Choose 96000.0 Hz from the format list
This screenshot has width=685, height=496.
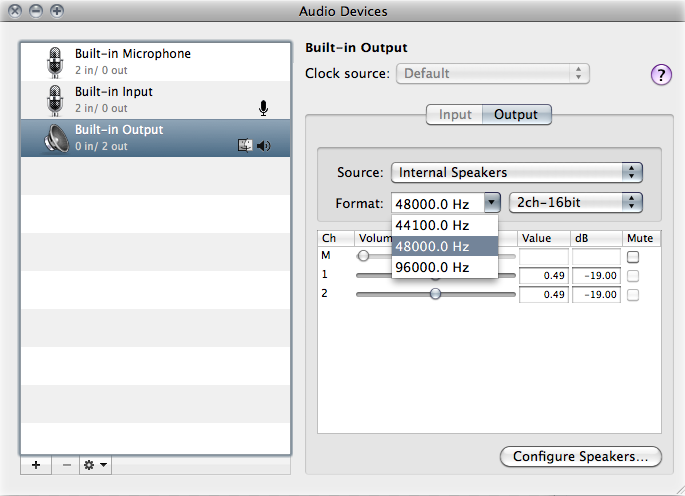point(445,267)
